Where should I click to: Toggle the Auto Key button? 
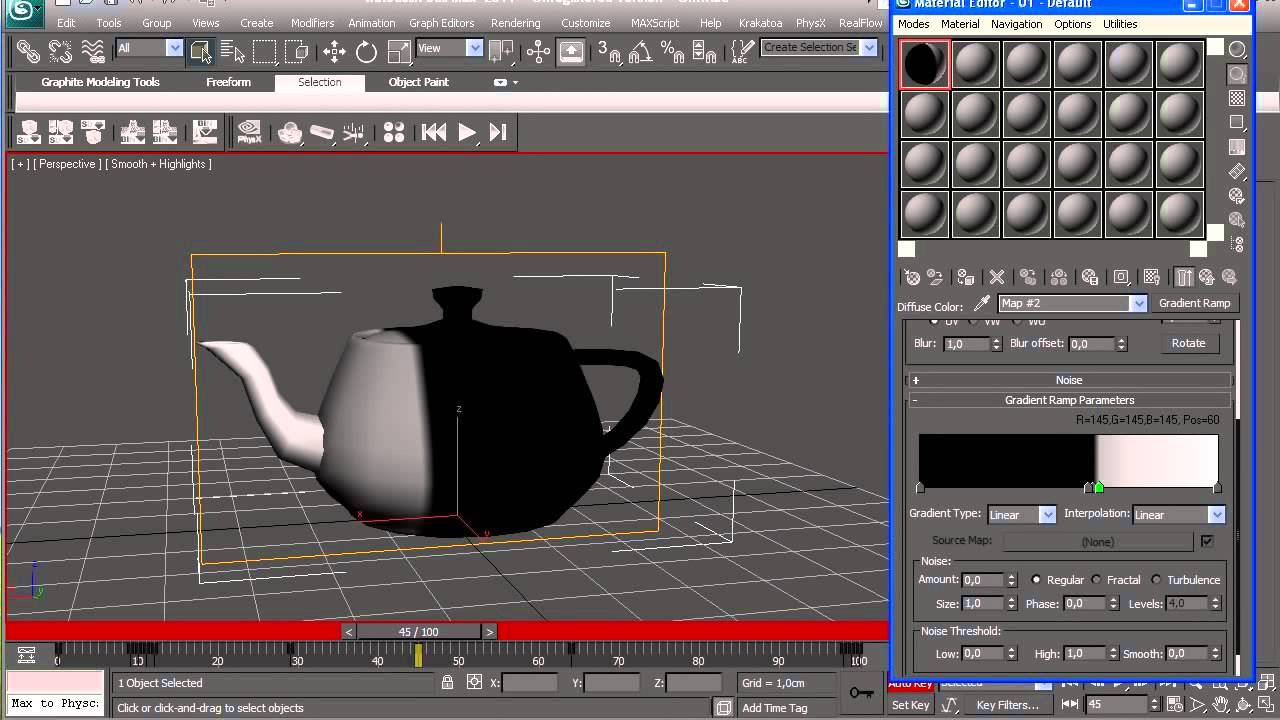pyautogui.click(x=911, y=684)
